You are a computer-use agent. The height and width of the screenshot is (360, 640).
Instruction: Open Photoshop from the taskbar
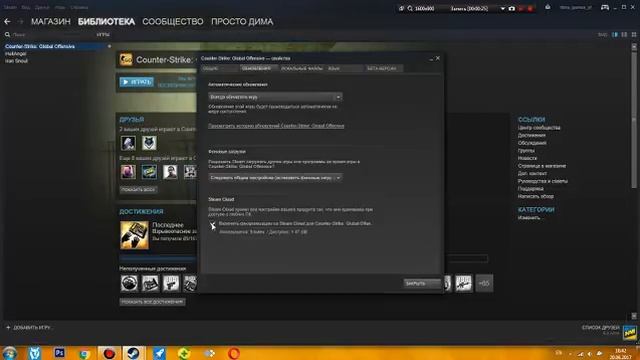coord(60,353)
